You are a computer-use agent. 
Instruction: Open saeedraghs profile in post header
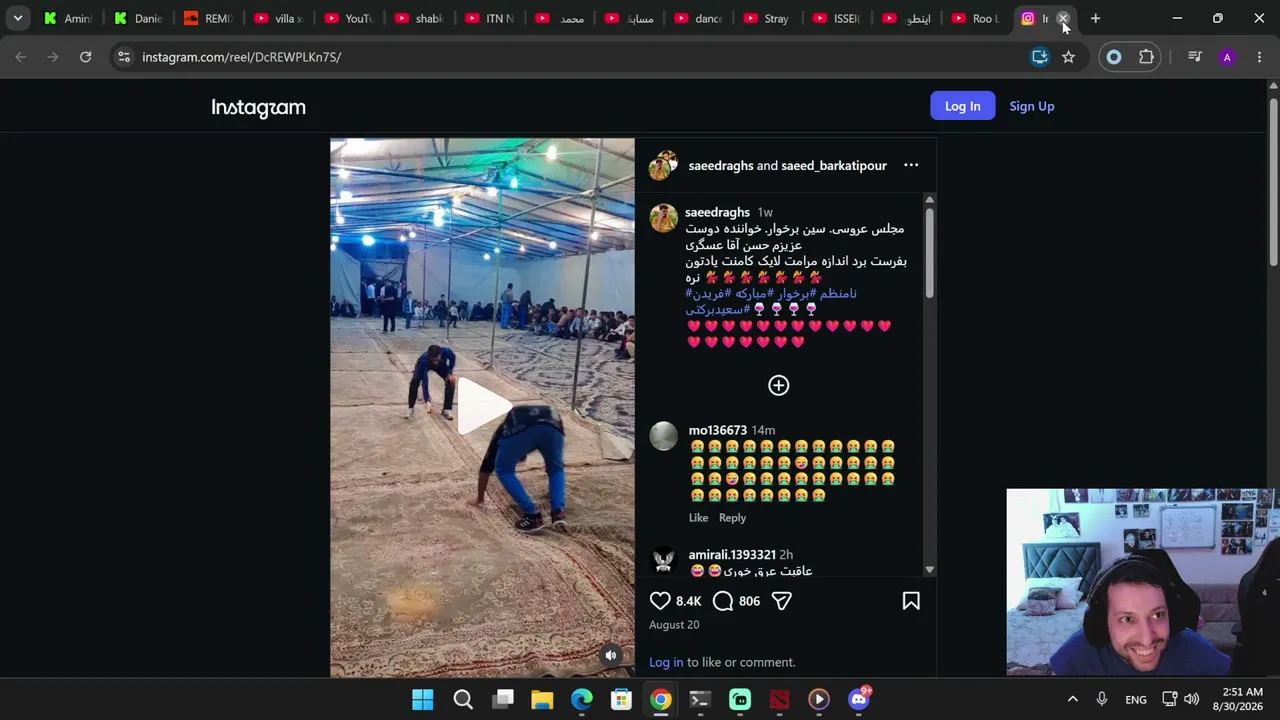[720, 165]
